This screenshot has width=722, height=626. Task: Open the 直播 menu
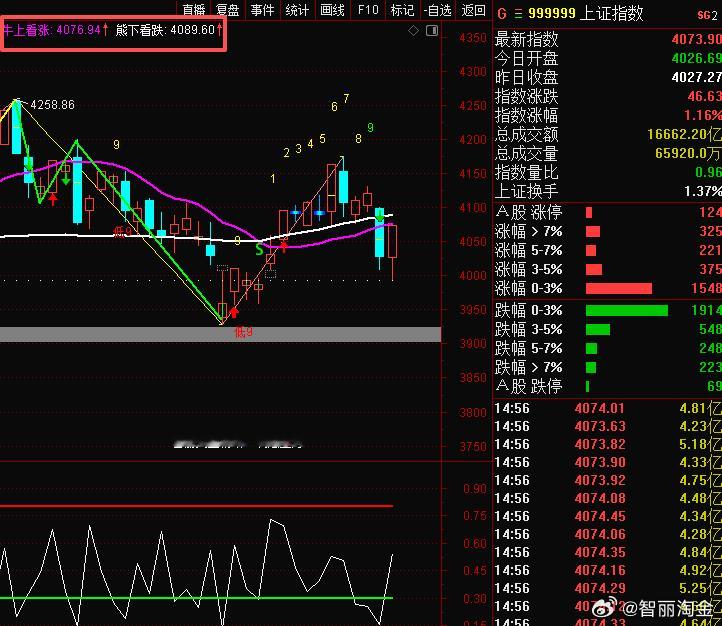pos(194,10)
